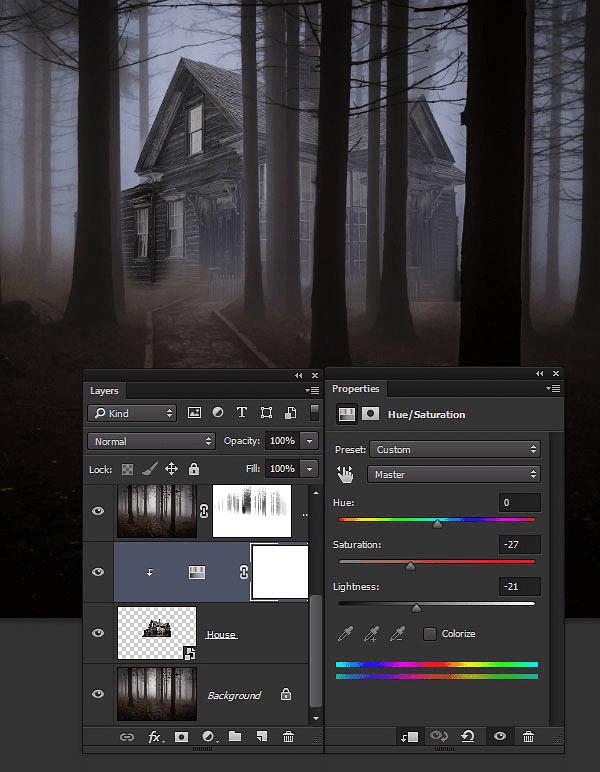Viewport: 600px width, 772px height.
Task: Open the fx layer style menu
Action: (x=156, y=737)
